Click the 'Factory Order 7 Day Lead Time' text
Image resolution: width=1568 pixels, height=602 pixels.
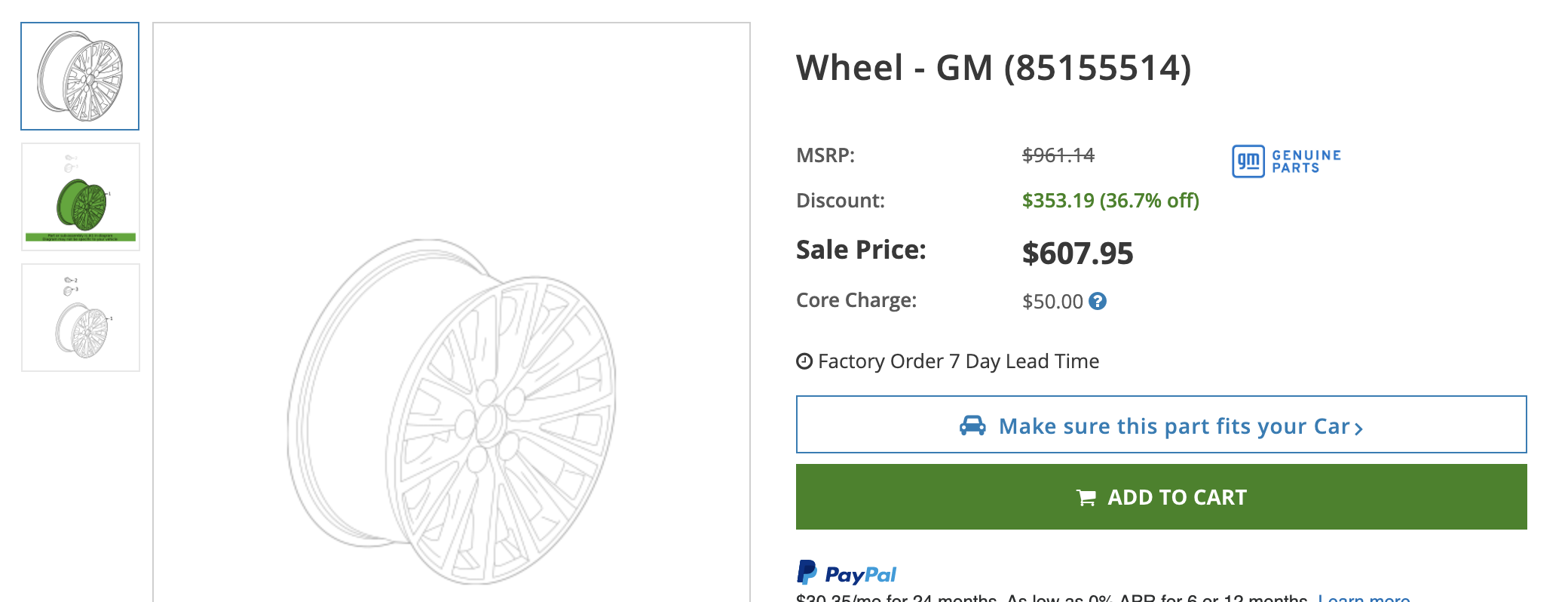(x=958, y=361)
